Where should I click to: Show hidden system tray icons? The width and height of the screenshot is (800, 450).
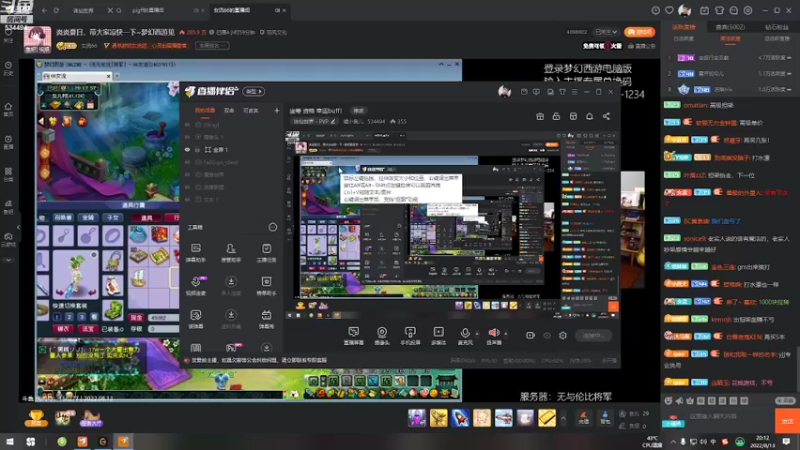[673, 441]
